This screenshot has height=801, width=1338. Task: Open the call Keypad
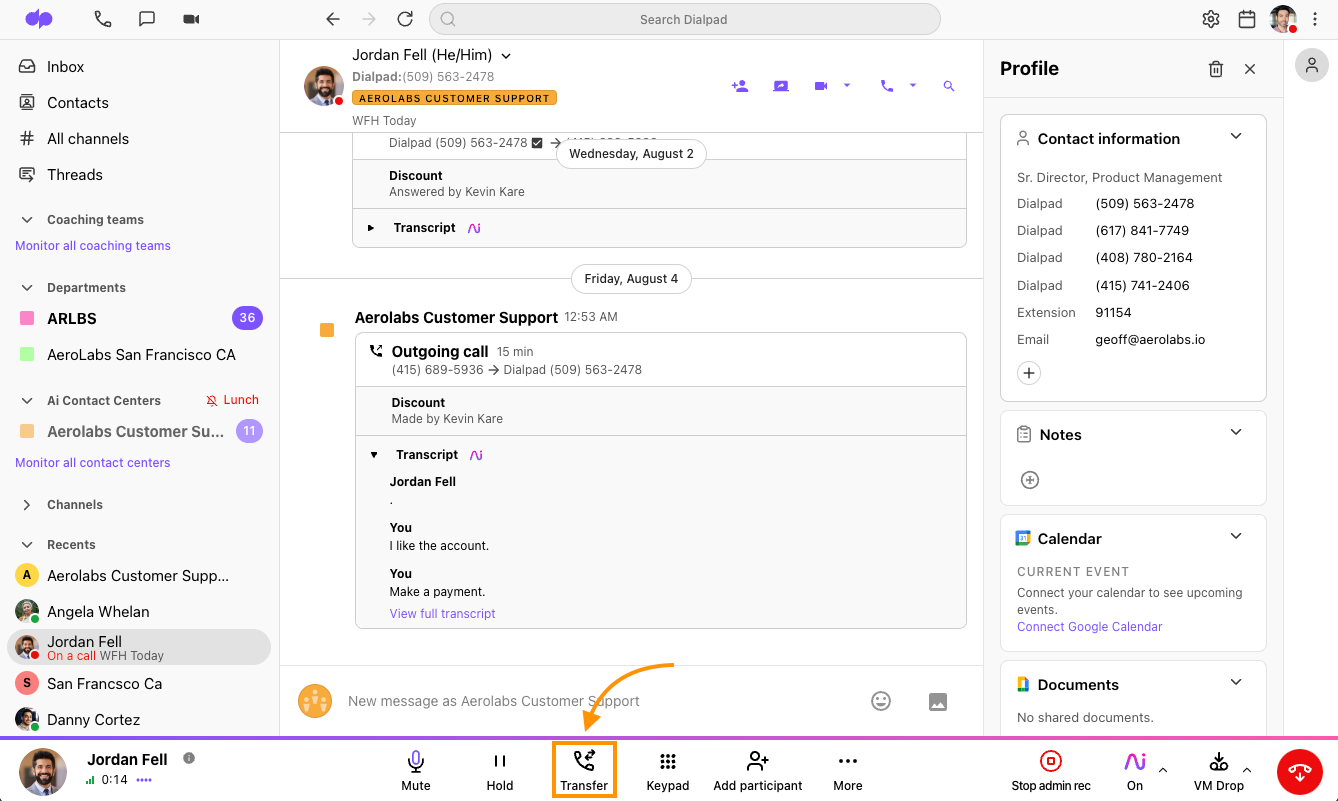[668, 770]
